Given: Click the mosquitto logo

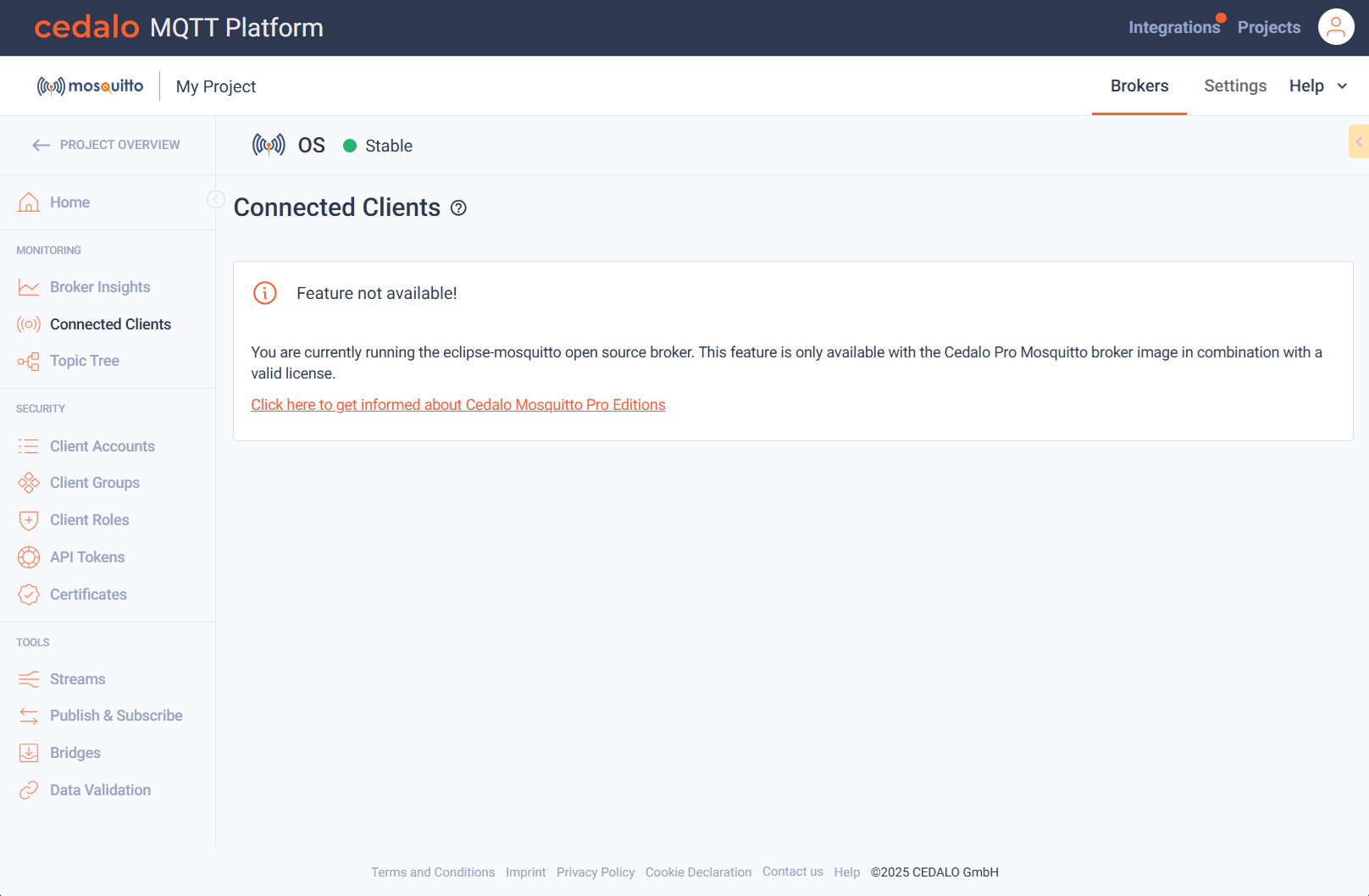Looking at the screenshot, I should point(90,86).
